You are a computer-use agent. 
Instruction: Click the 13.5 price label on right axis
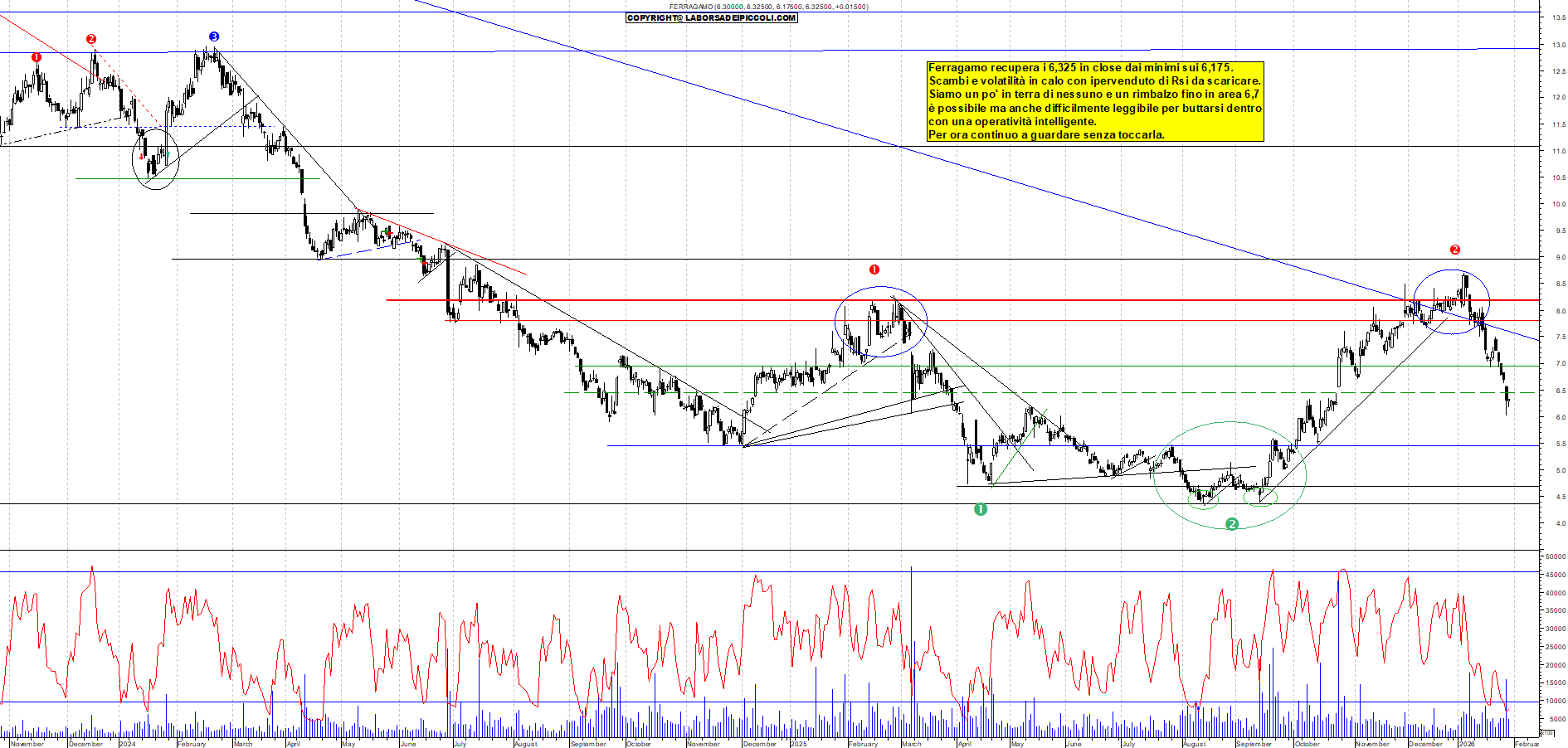1554,17
